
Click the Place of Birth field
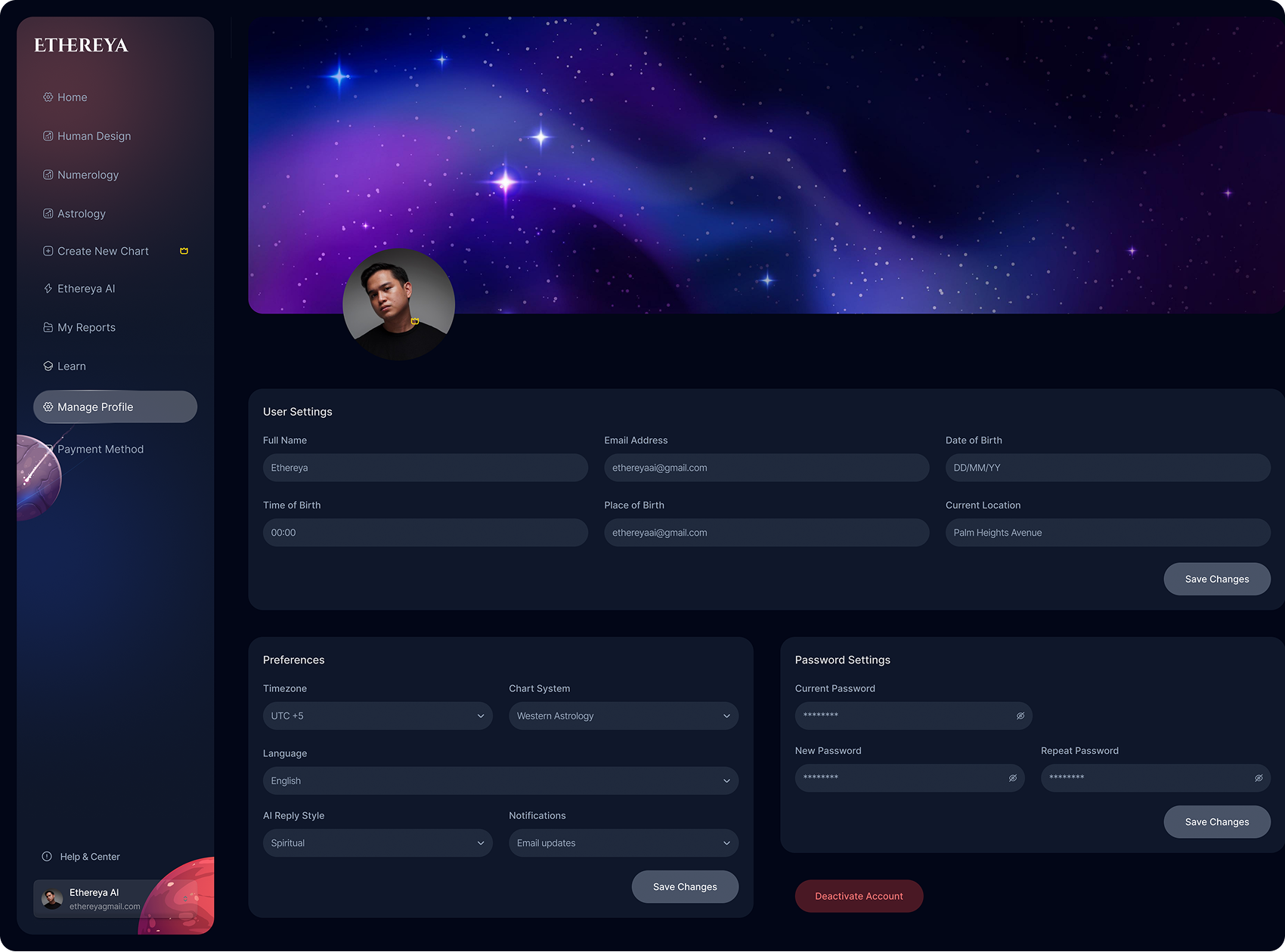tap(766, 533)
